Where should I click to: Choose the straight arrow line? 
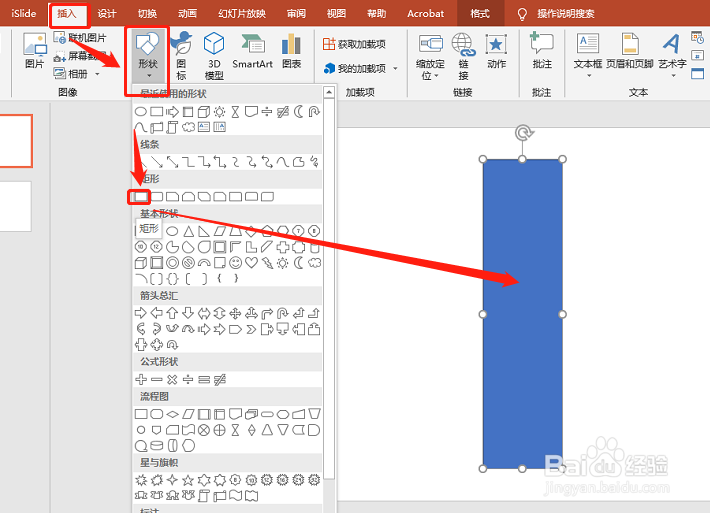pyautogui.click(x=157, y=162)
